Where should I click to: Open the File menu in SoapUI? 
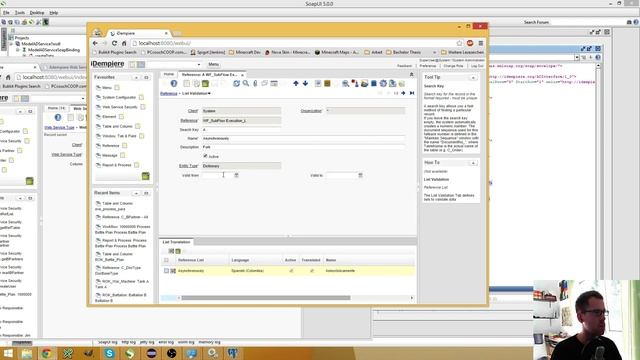tap(6, 13)
